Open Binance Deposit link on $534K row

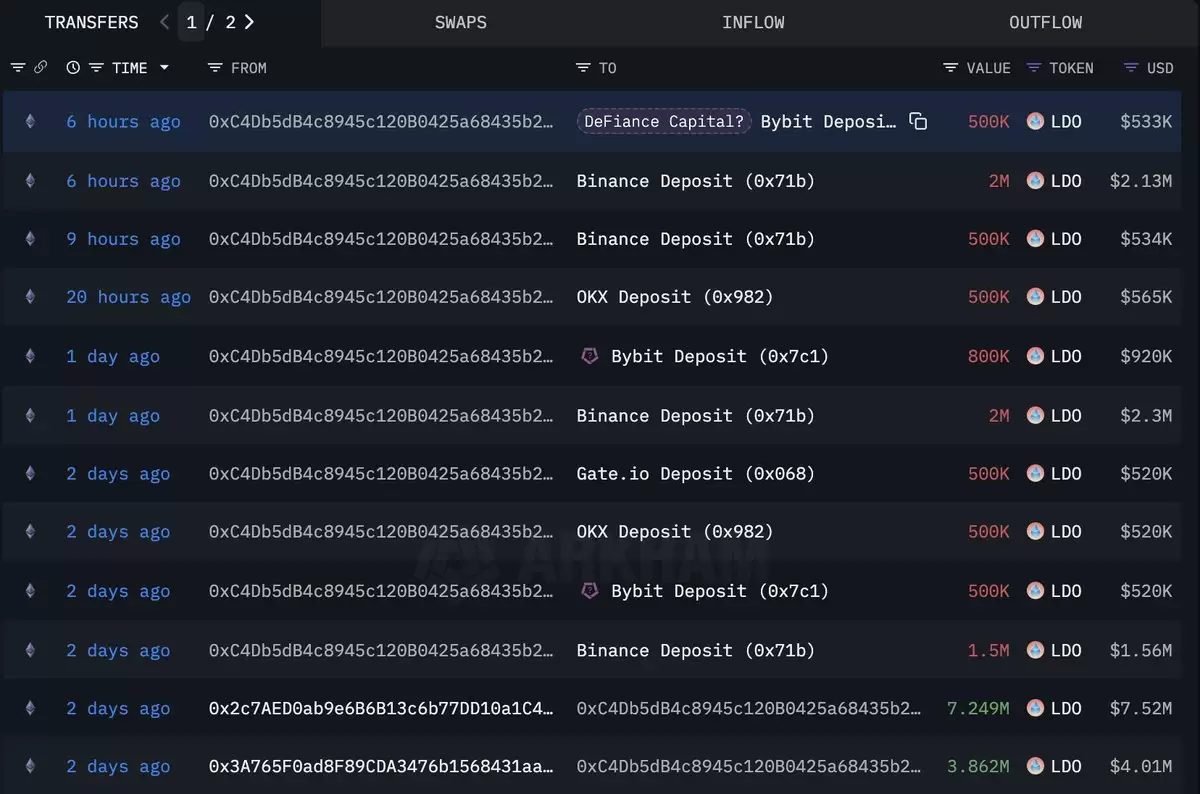click(x=695, y=239)
